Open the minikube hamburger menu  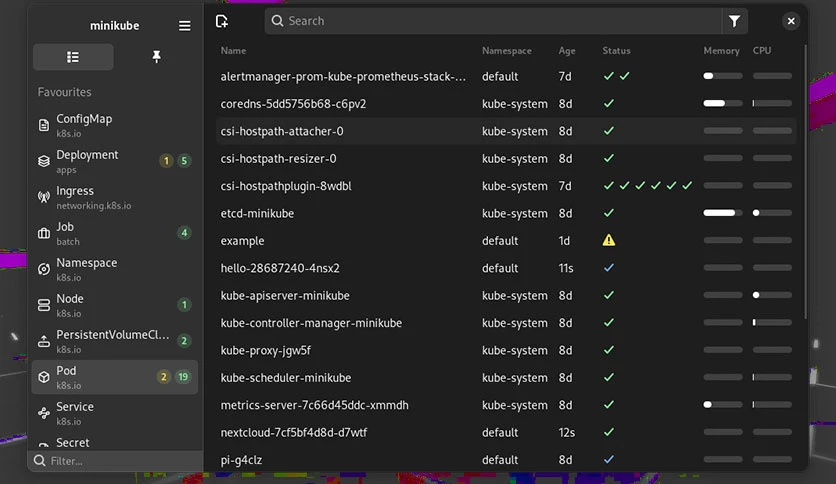(x=184, y=26)
